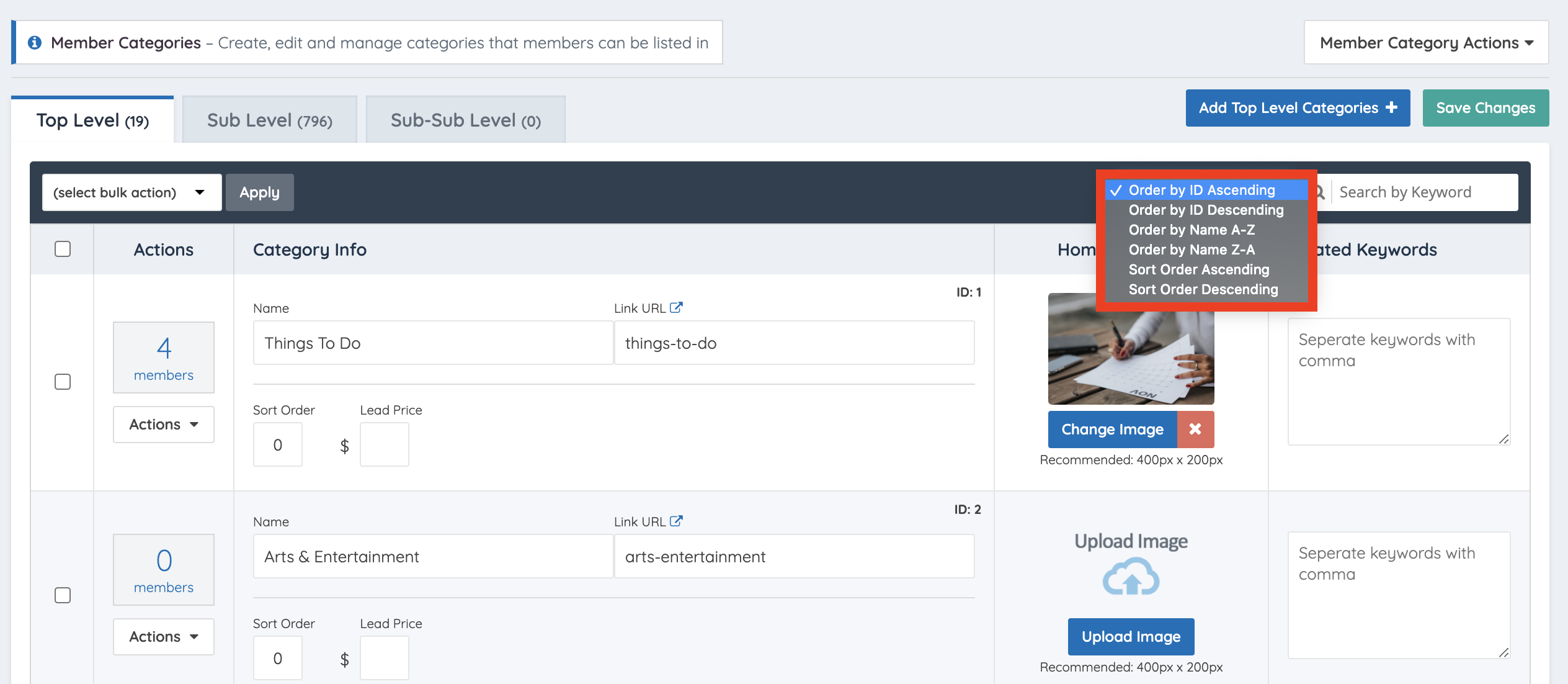Open the select bulk action dropdown
This screenshot has height=684, width=1568.
coord(131,192)
